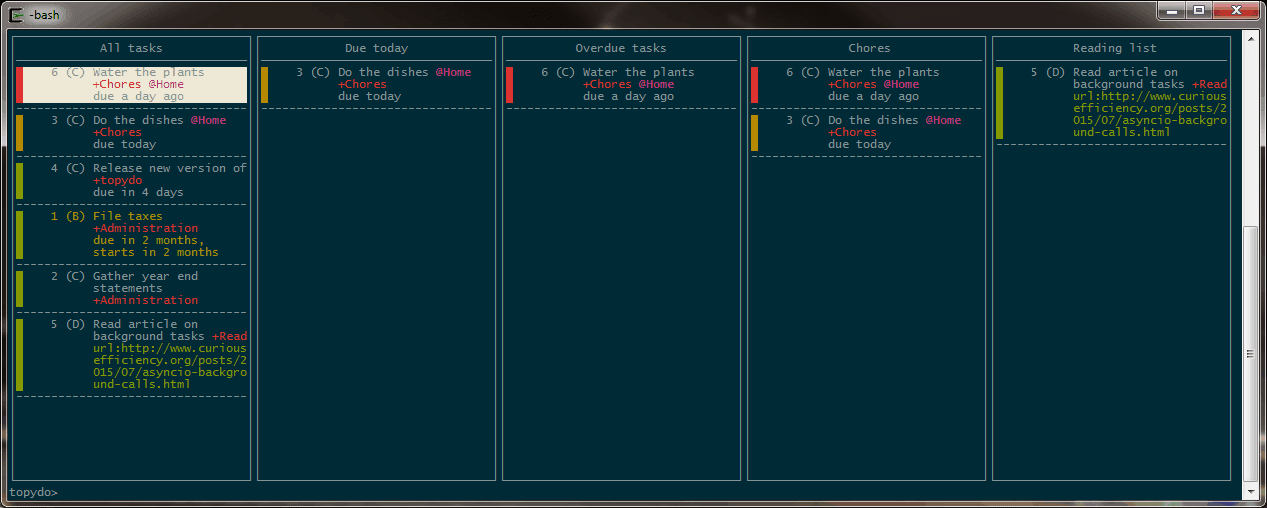Select File taxes task in All tasks
This screenshot has width=1267, height=508.
[131, 234]
